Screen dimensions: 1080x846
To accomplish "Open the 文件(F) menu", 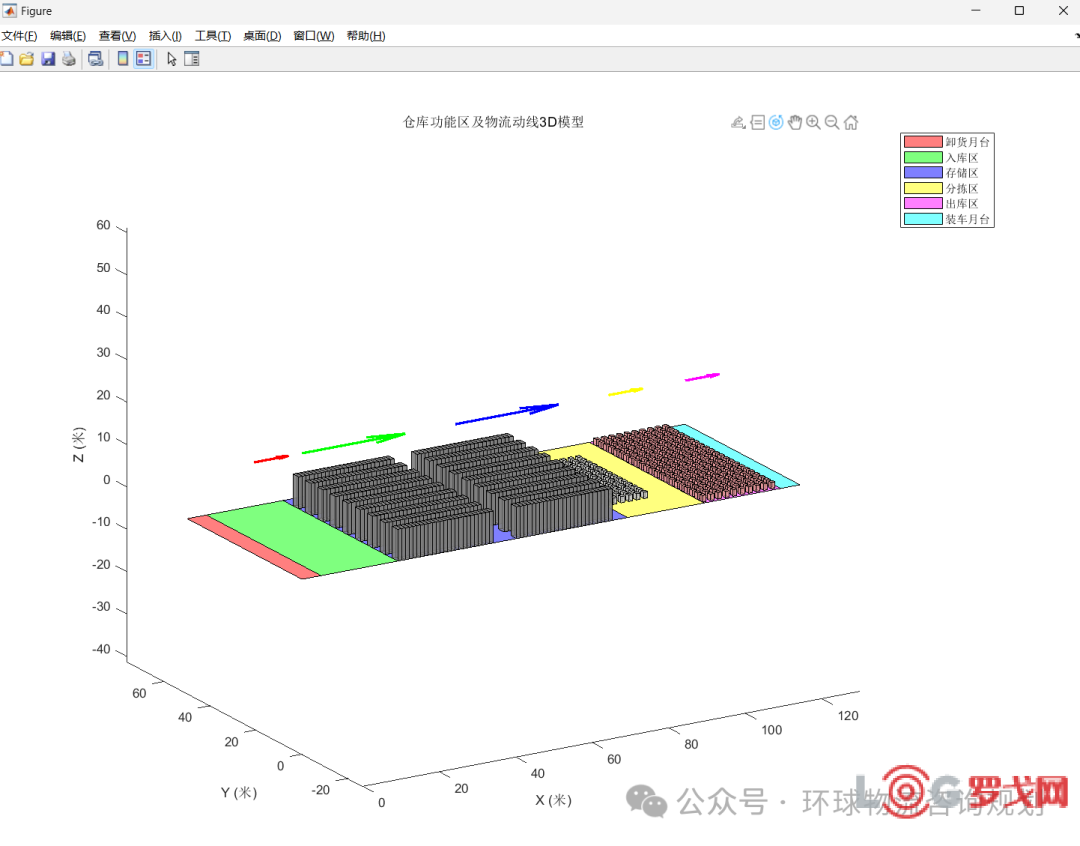I will pos(19,36).
